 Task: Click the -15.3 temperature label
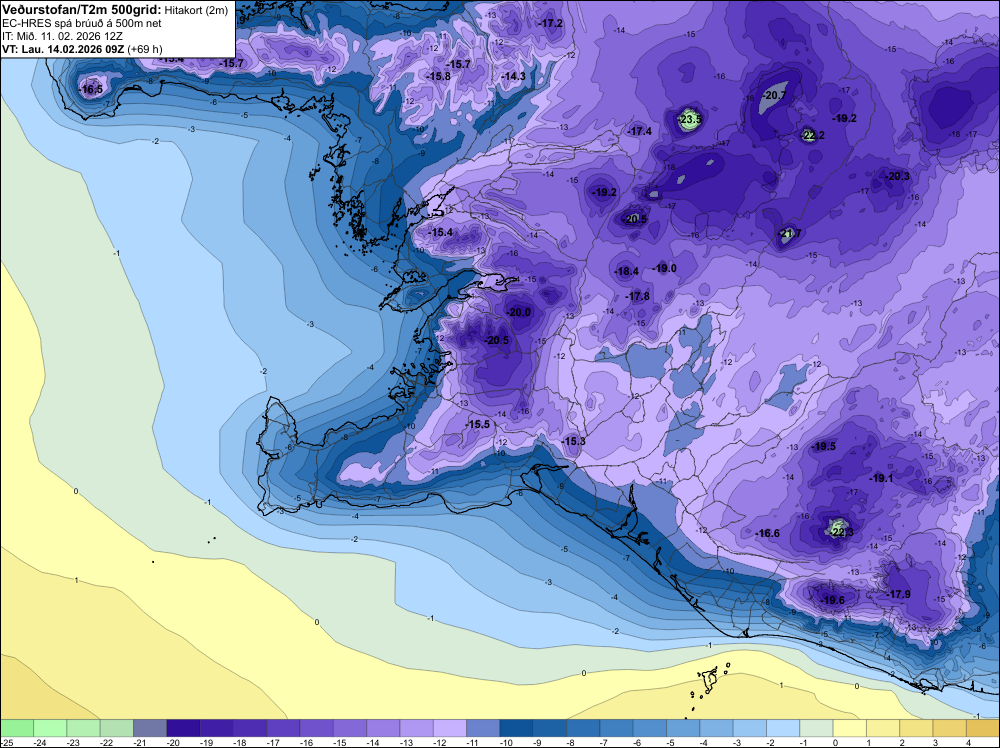pos(573,441)
